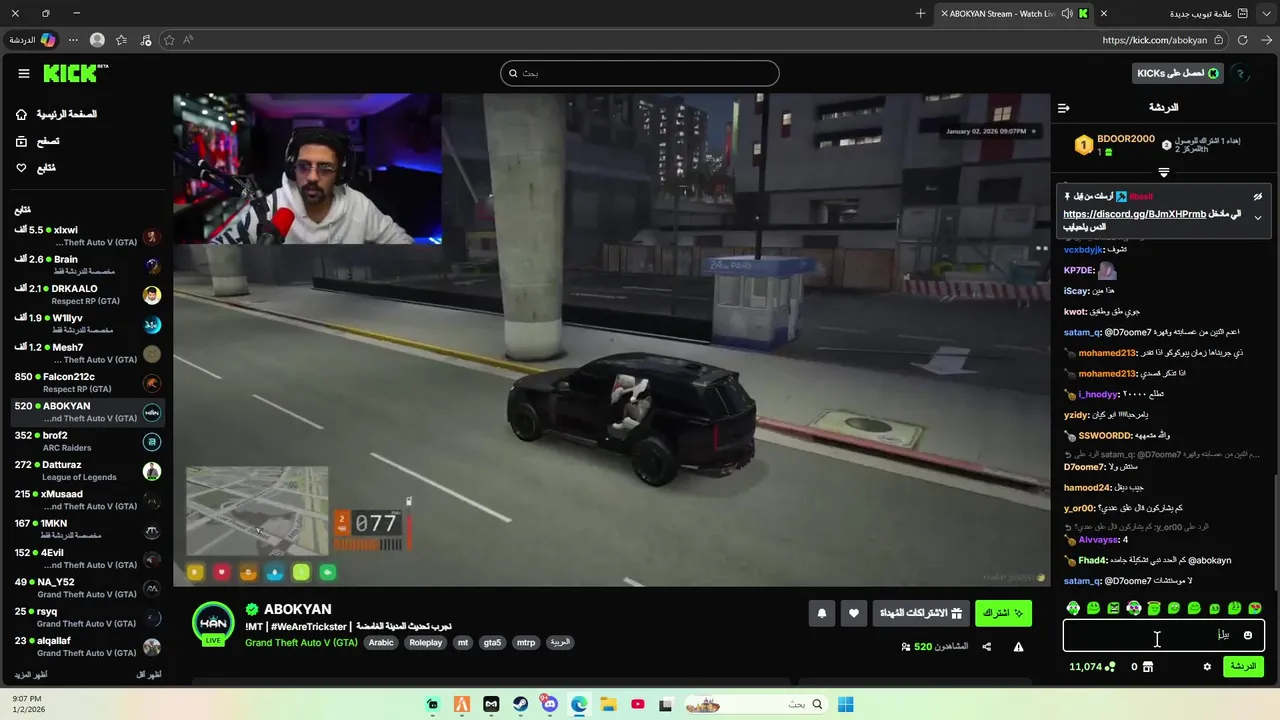Open 4Evil channel in sidebar

point(88,559)
